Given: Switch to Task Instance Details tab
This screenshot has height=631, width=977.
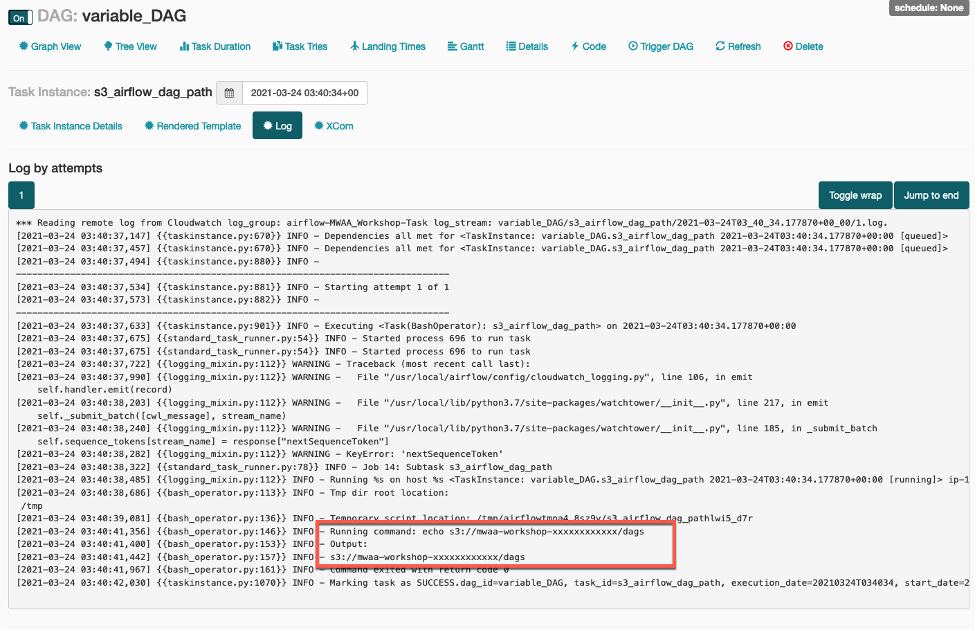Looking at the screenshot, I should point(70,126).
